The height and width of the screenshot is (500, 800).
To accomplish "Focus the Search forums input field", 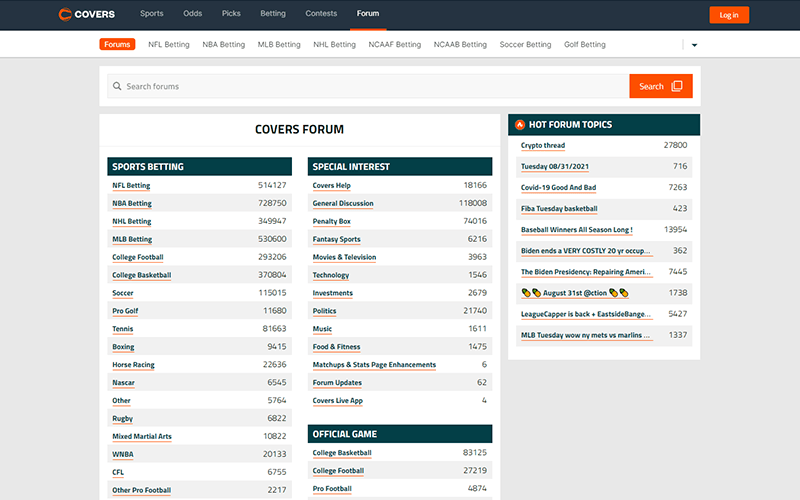I will [x=368, y=86].
